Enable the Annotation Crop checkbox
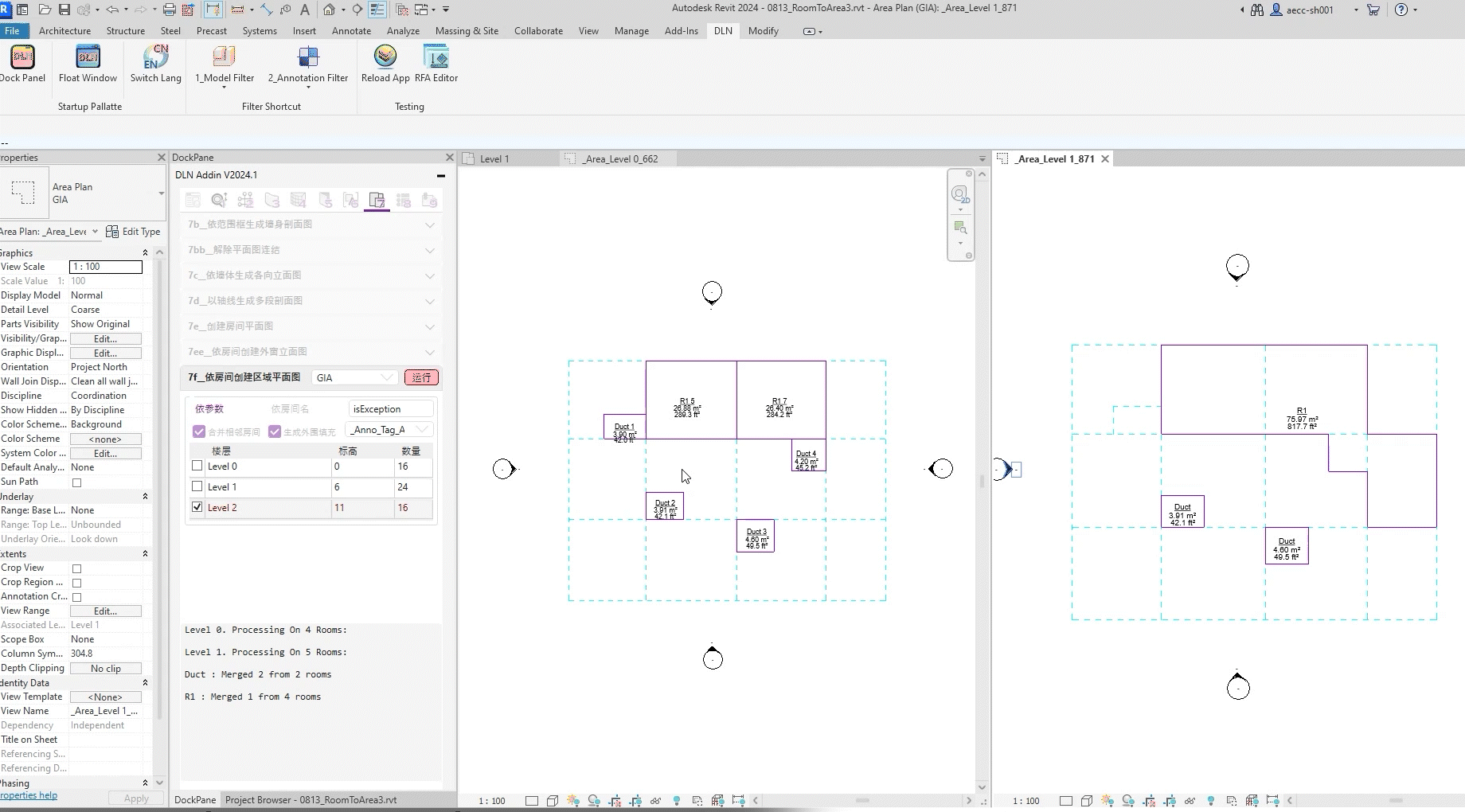 pyautogui.click(x=77, y=597)
